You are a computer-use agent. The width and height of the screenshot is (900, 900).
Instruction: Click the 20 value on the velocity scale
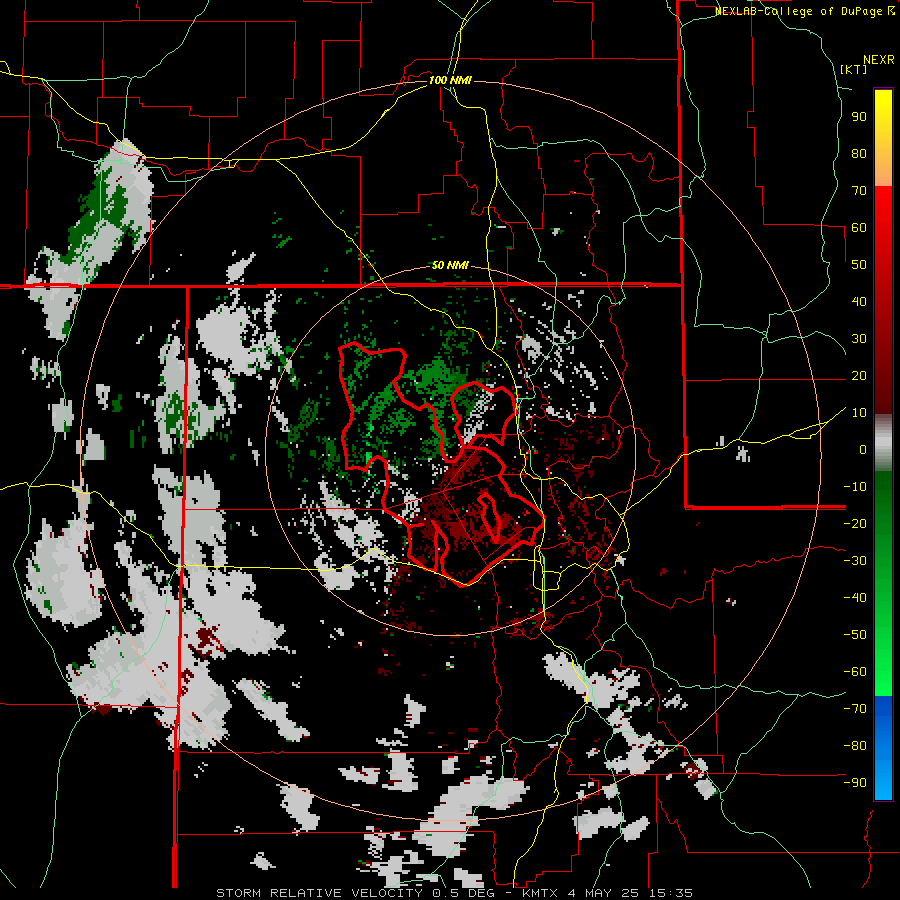(x=859, y=375)
